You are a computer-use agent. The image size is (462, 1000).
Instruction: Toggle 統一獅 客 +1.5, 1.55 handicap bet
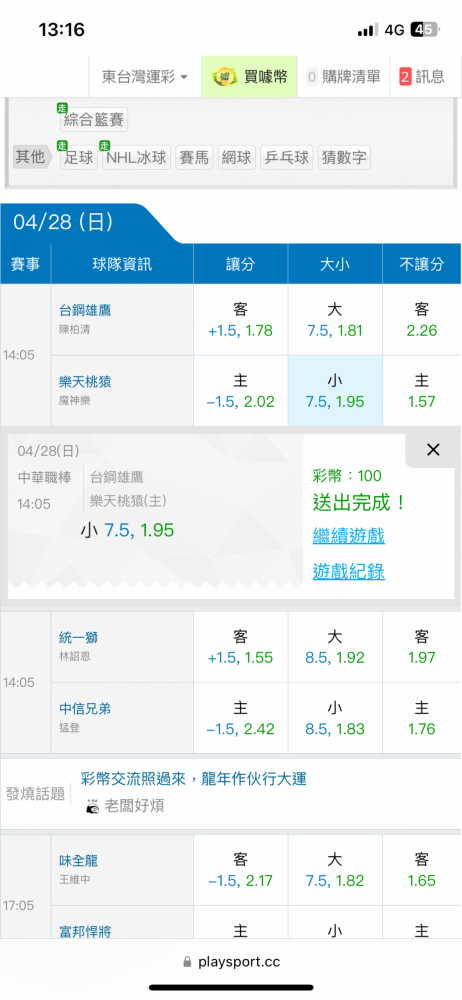click(241, 647)
